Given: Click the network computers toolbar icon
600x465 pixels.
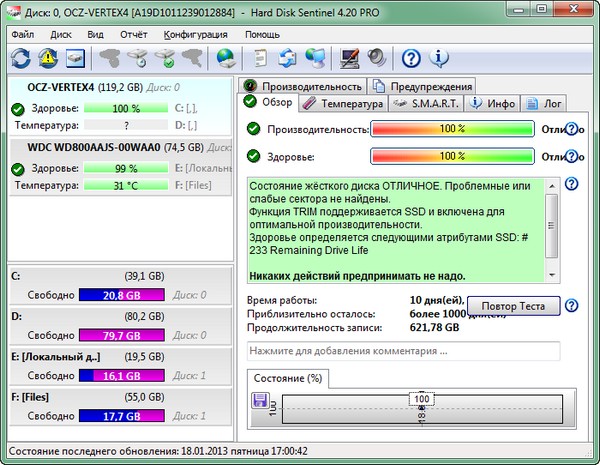Looking at the screenshot, I should (316, 58).
